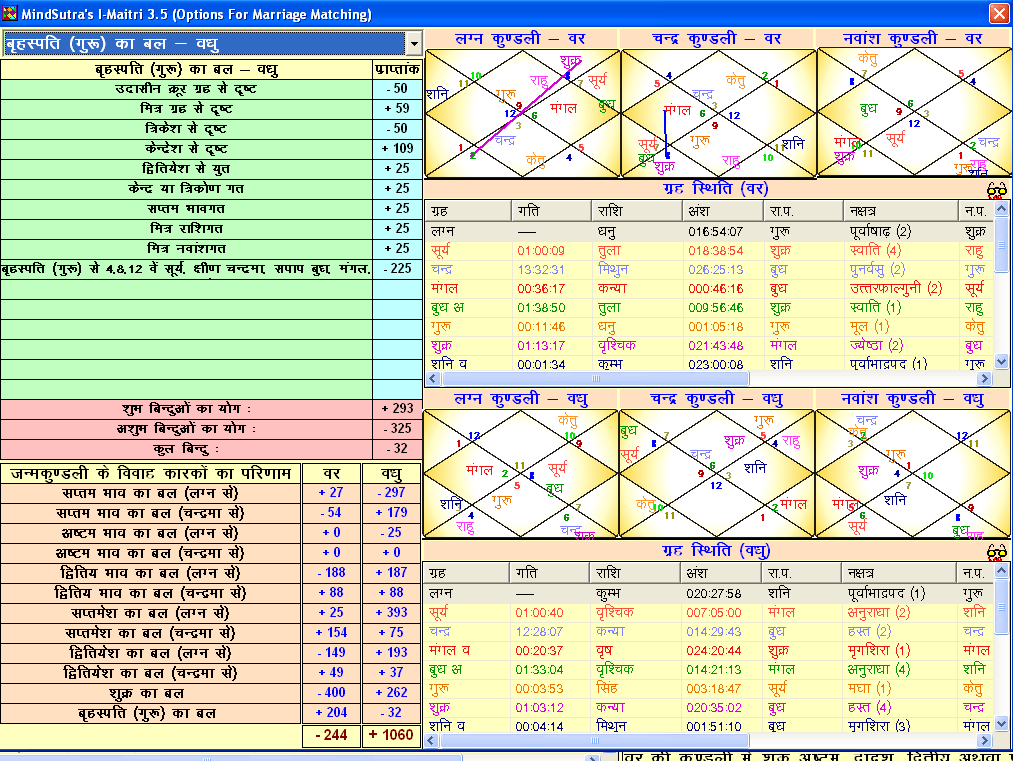1013x761 pixels.
Task: Close the Options For Marriage Matching window
Action: 998,13
